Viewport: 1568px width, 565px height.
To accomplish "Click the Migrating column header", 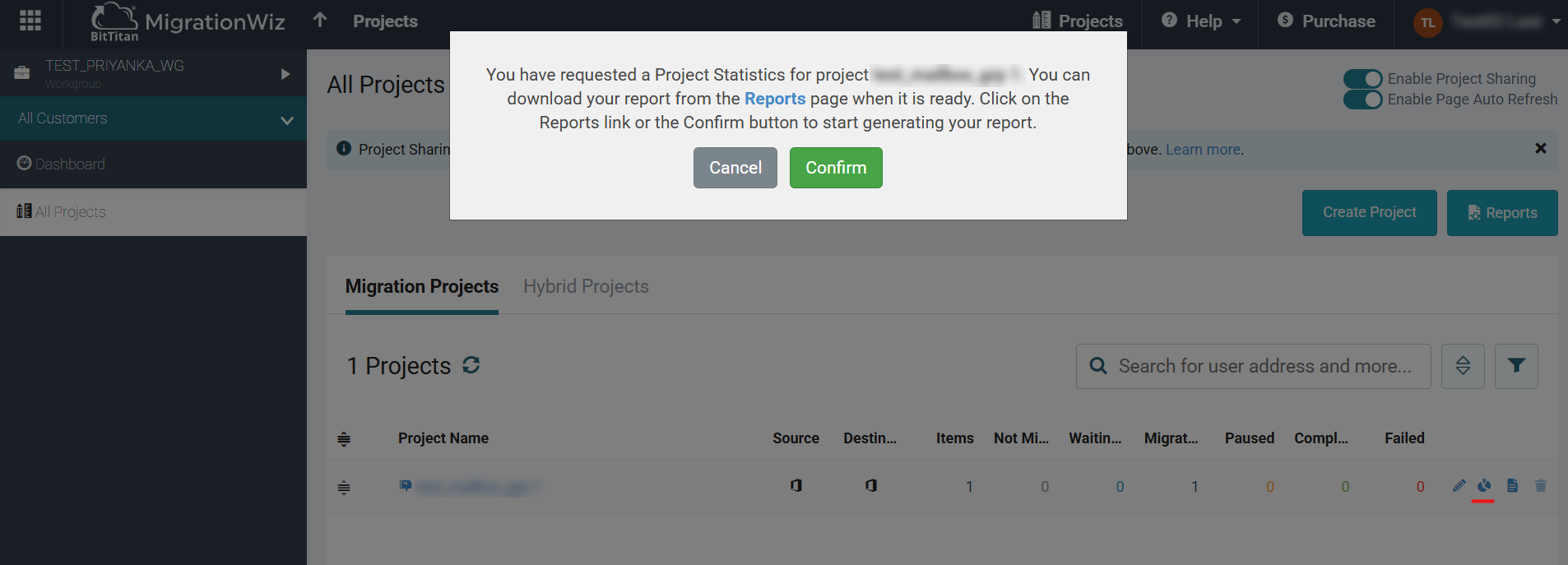I will point(1171,438).
